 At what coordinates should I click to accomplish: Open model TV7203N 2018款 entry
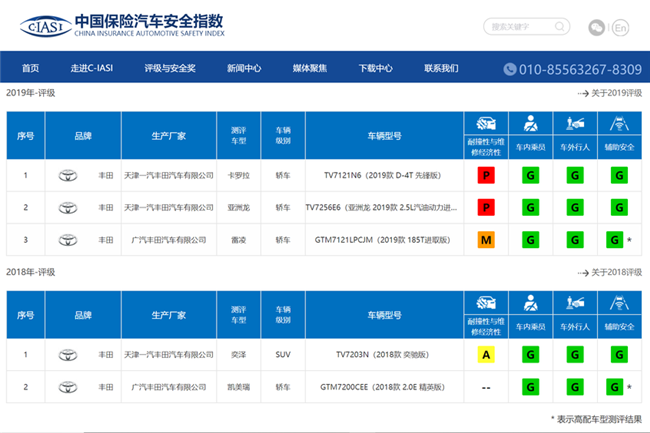(382, 354)
